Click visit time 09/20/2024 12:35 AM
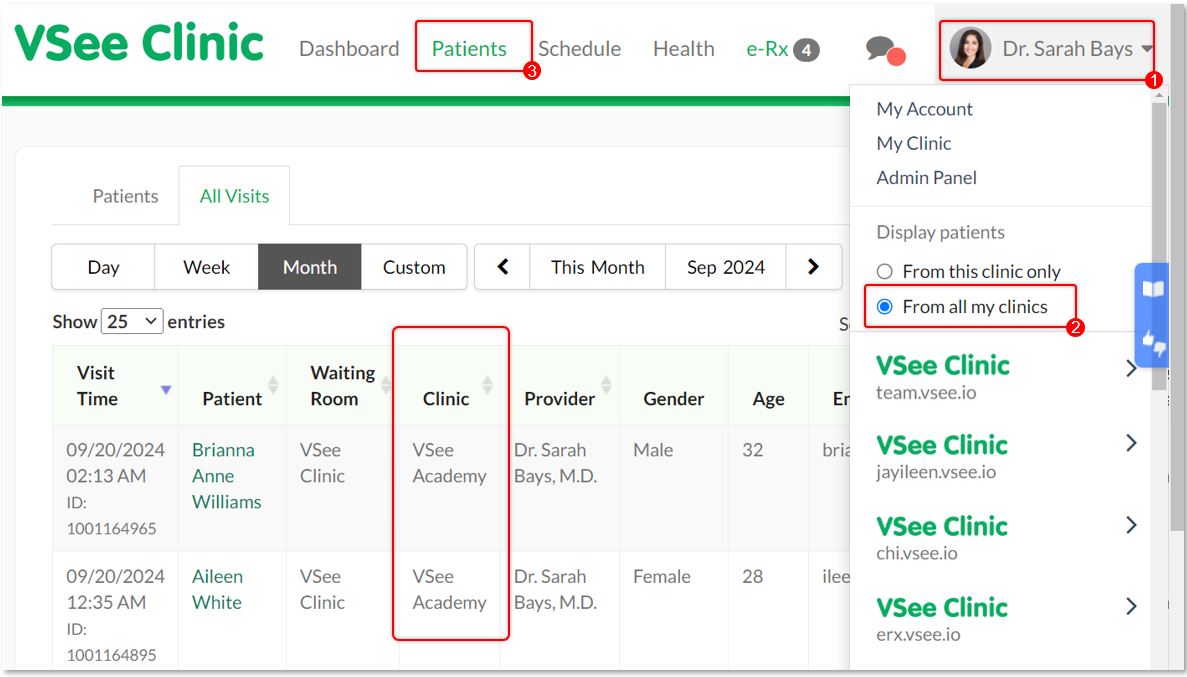The height and width of the screenshot is (677, 1187). tap(115, 589)
